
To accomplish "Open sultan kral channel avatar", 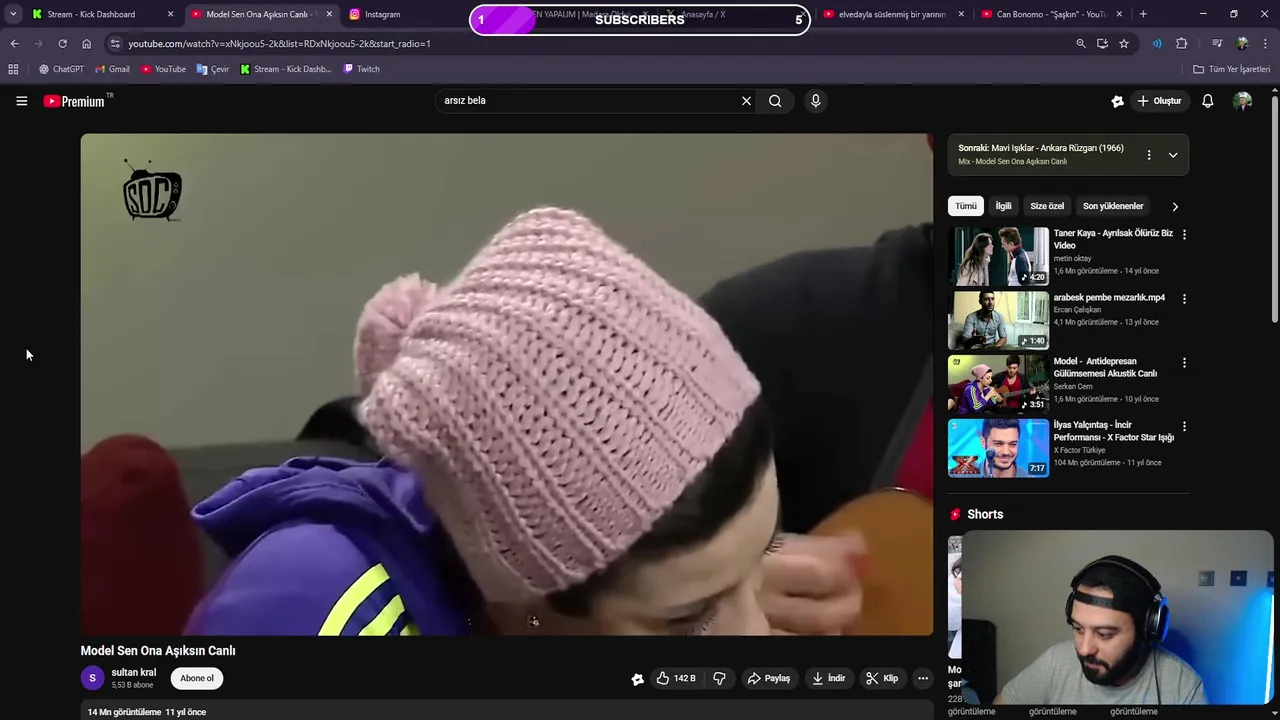I will (92, 678).
